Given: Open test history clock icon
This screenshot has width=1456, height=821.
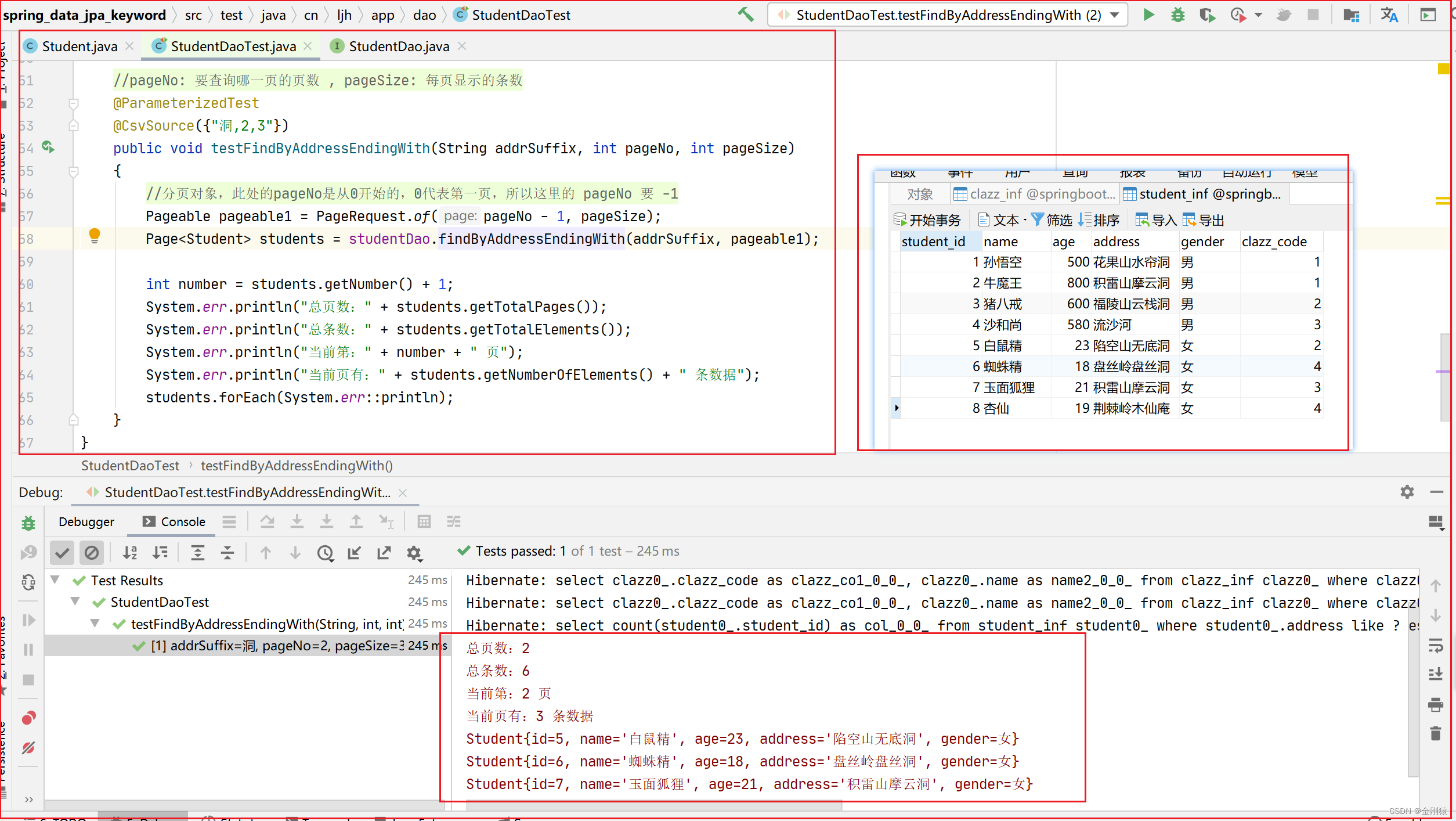Looking at the screenshot, I should click(326, 553).
